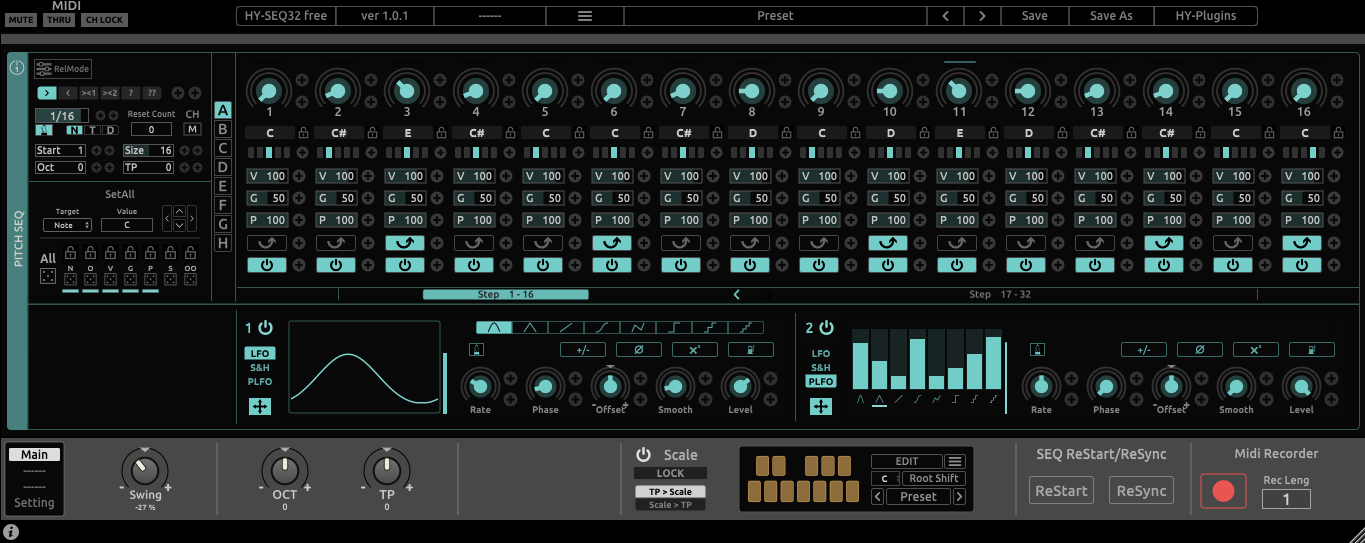Toggle step 1 on/off power button
This screenshot has width=1365, height=543.
coord(267,265)
